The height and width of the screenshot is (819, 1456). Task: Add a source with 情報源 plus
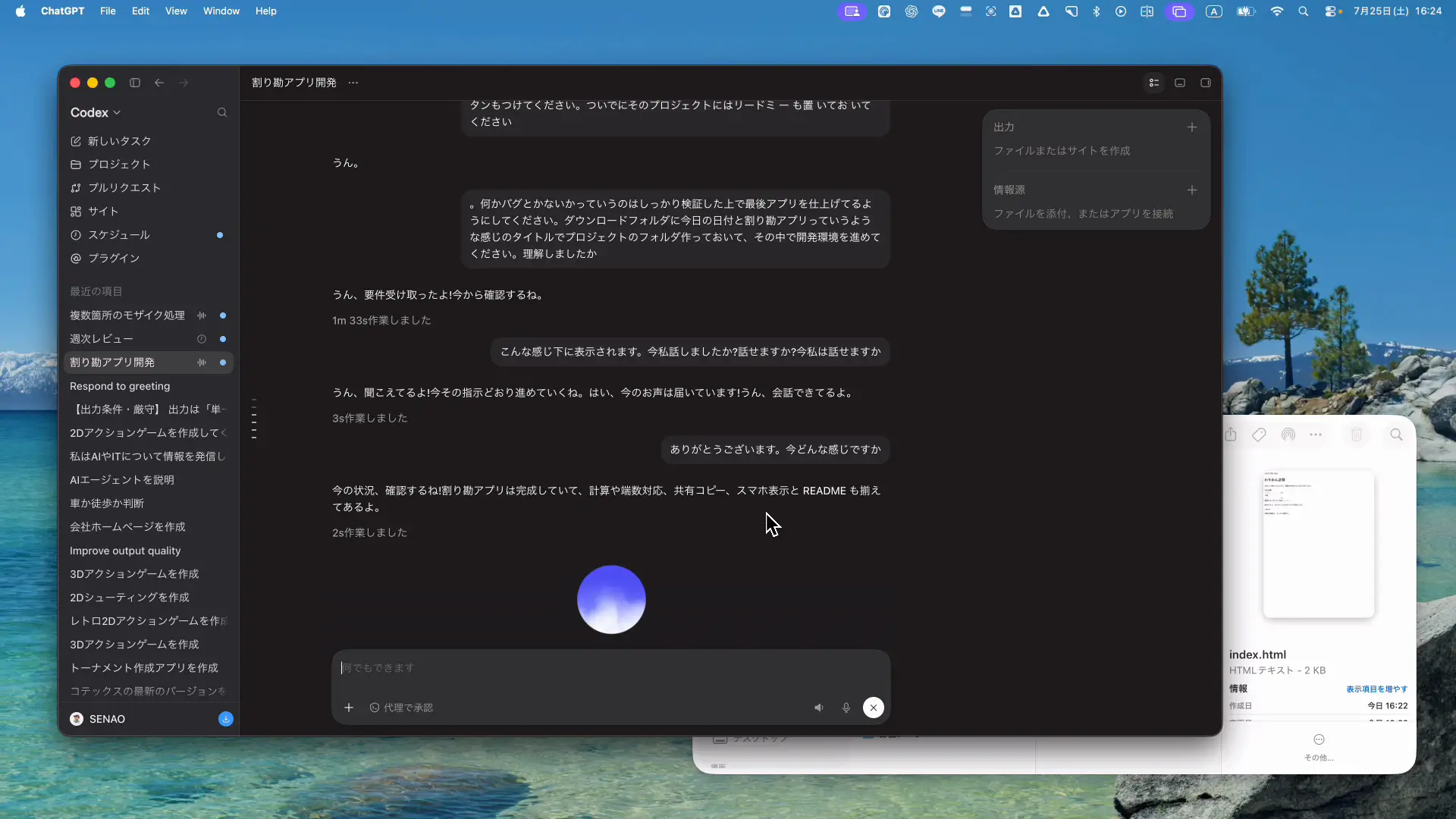1192,190
